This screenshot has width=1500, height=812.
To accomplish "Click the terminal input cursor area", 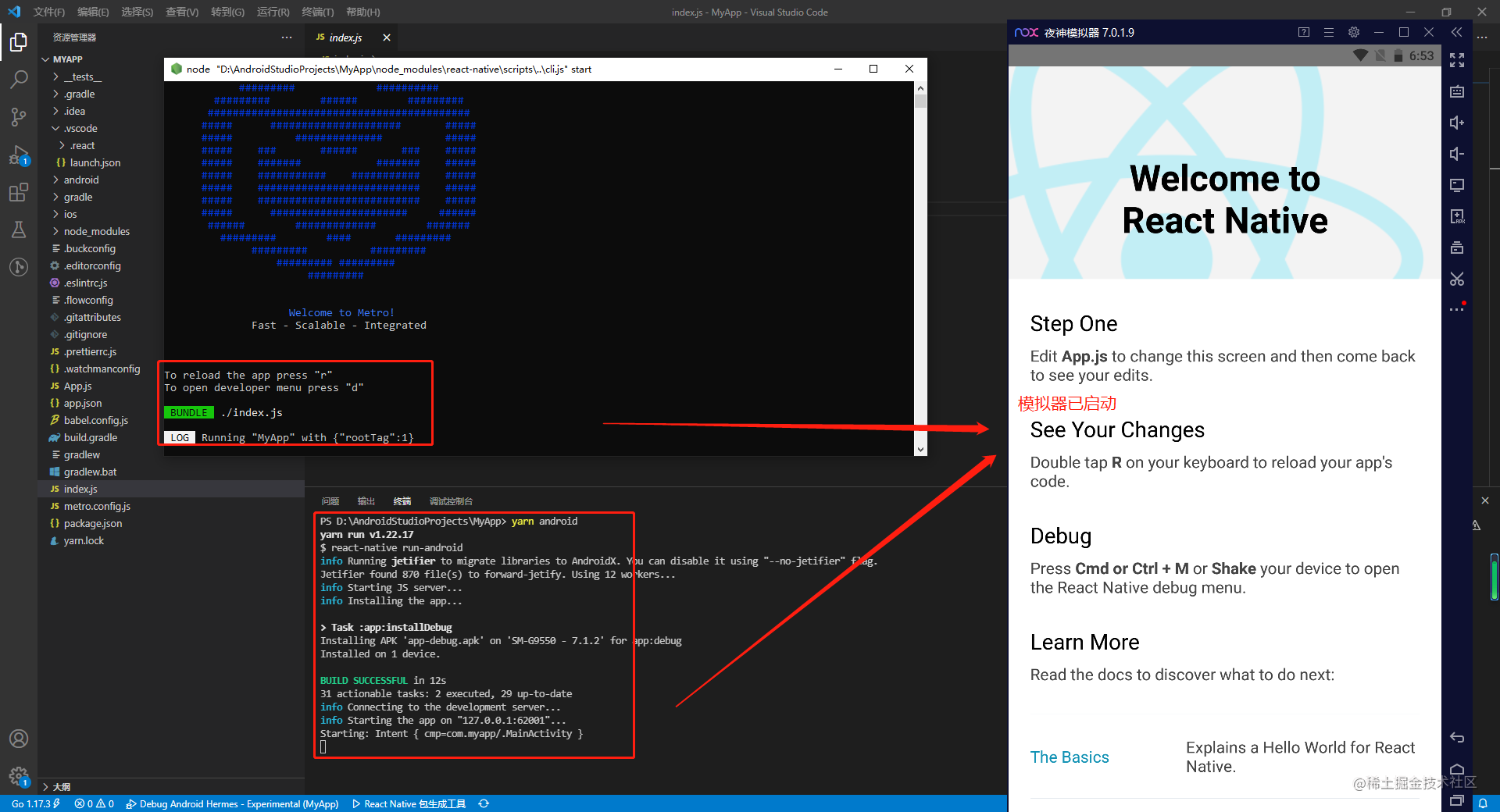I will tap(323, 747).
